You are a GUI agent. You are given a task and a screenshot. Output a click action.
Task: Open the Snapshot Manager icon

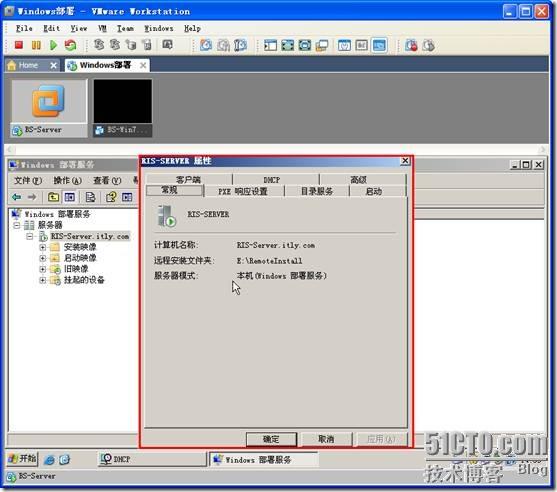click(240, 45)
